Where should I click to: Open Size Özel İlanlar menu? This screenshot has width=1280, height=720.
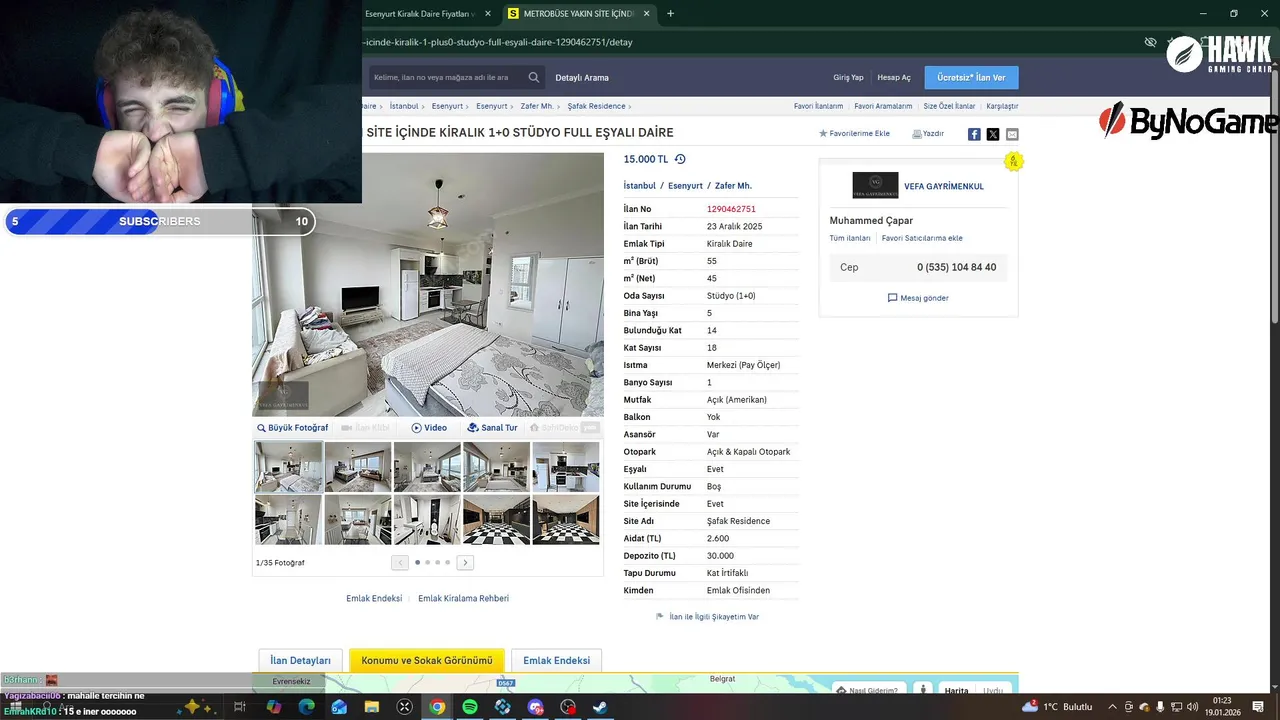pyautogui.click(x=949, y=106)
